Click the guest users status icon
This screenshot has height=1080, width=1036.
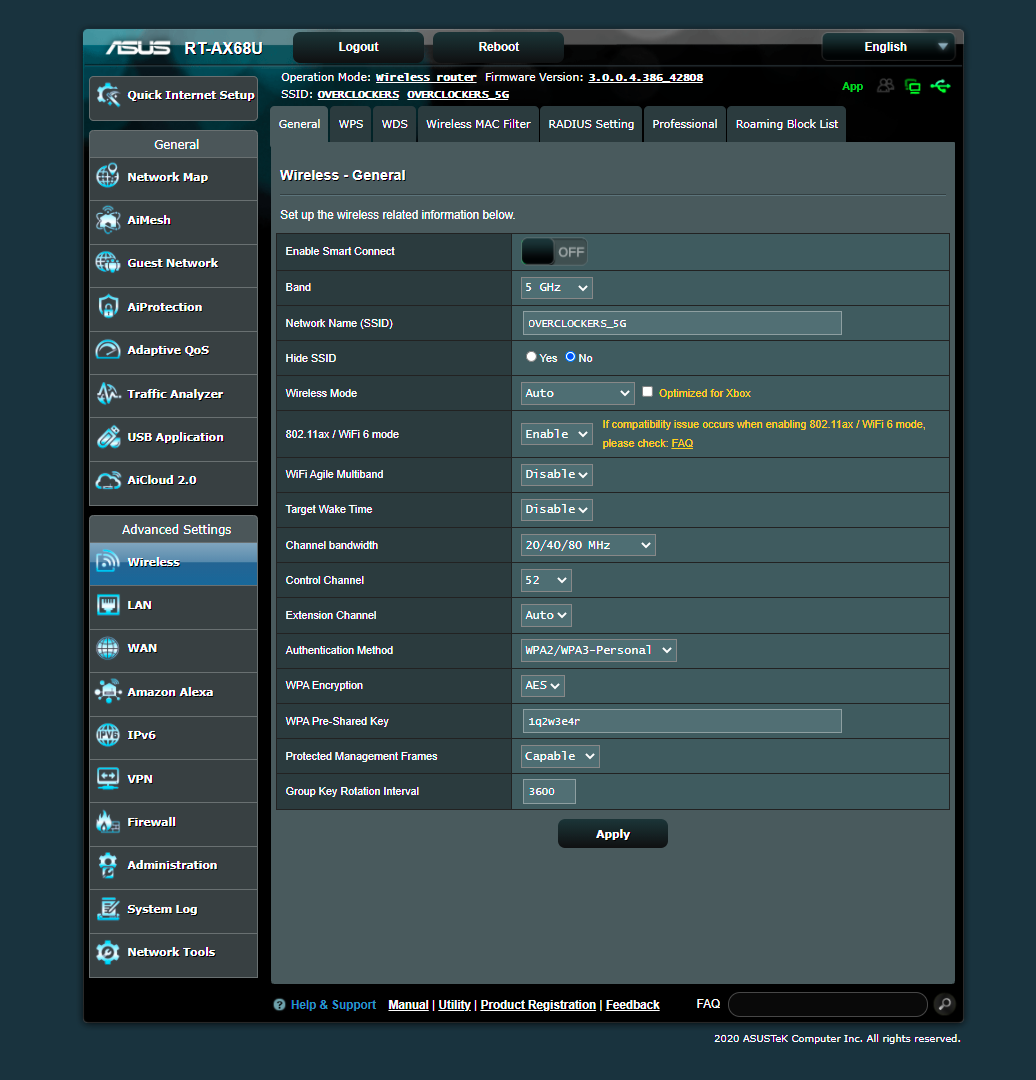[x=885, y=85]
